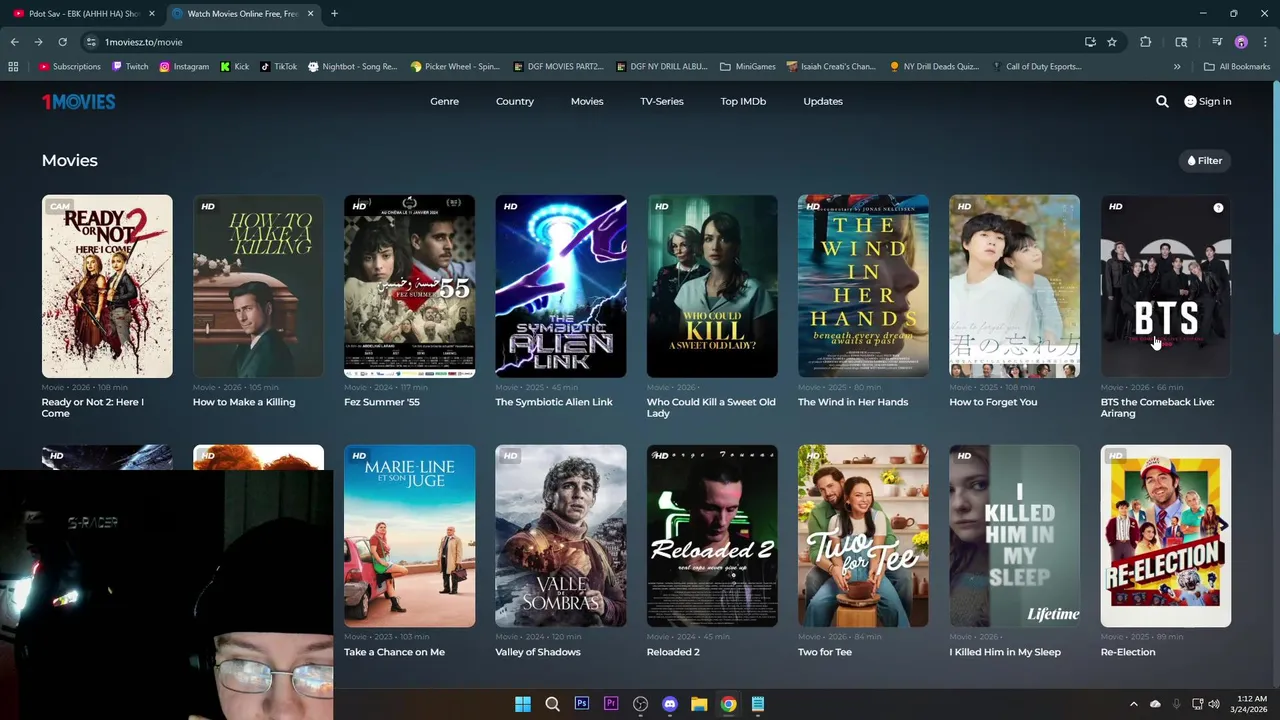Open BTS the Comeback Live poster
Screen dimensions: 1280x720
(x=1166, y=286)
